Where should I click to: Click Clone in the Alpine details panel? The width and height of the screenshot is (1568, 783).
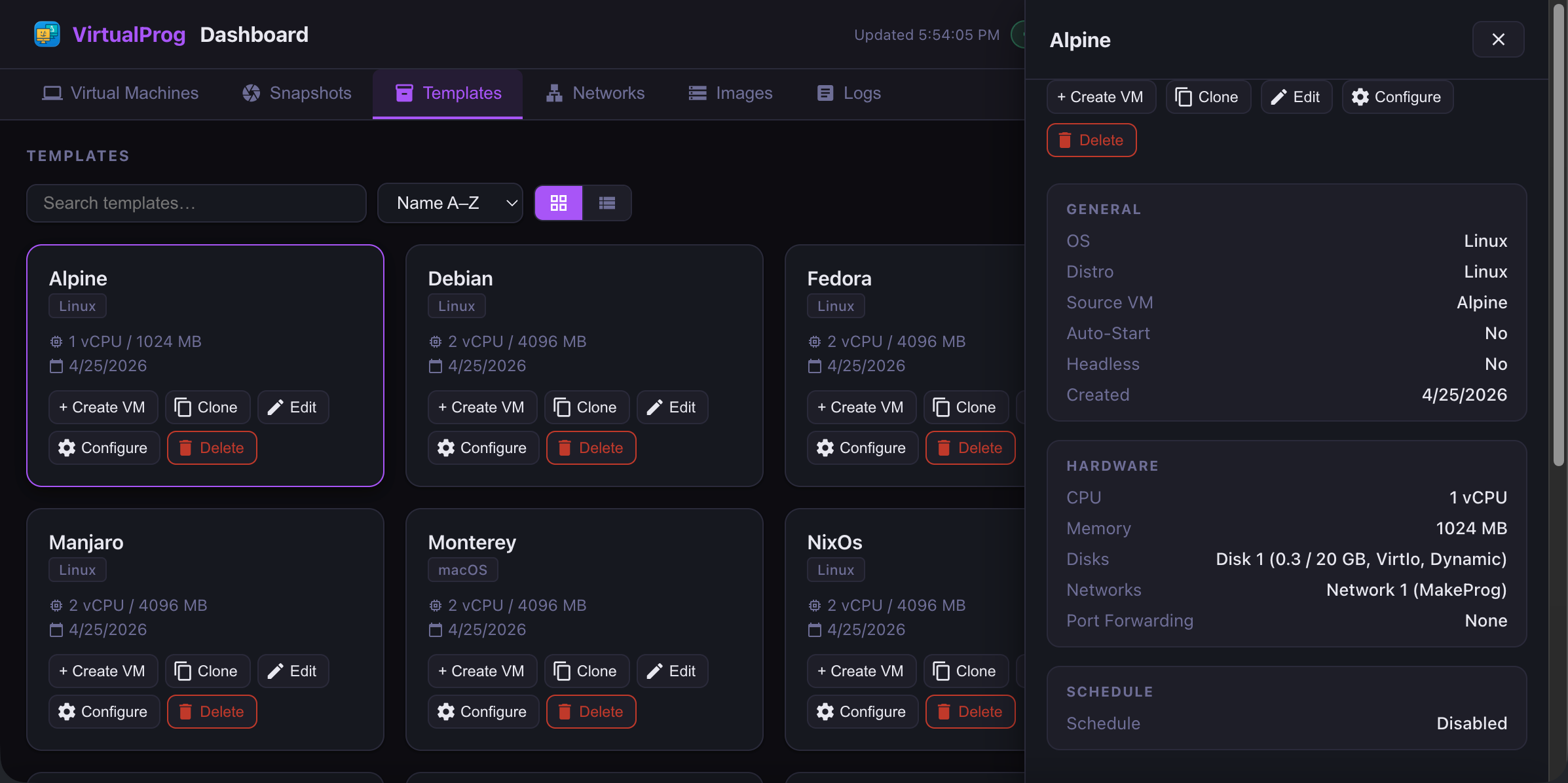coord(1208,97)
